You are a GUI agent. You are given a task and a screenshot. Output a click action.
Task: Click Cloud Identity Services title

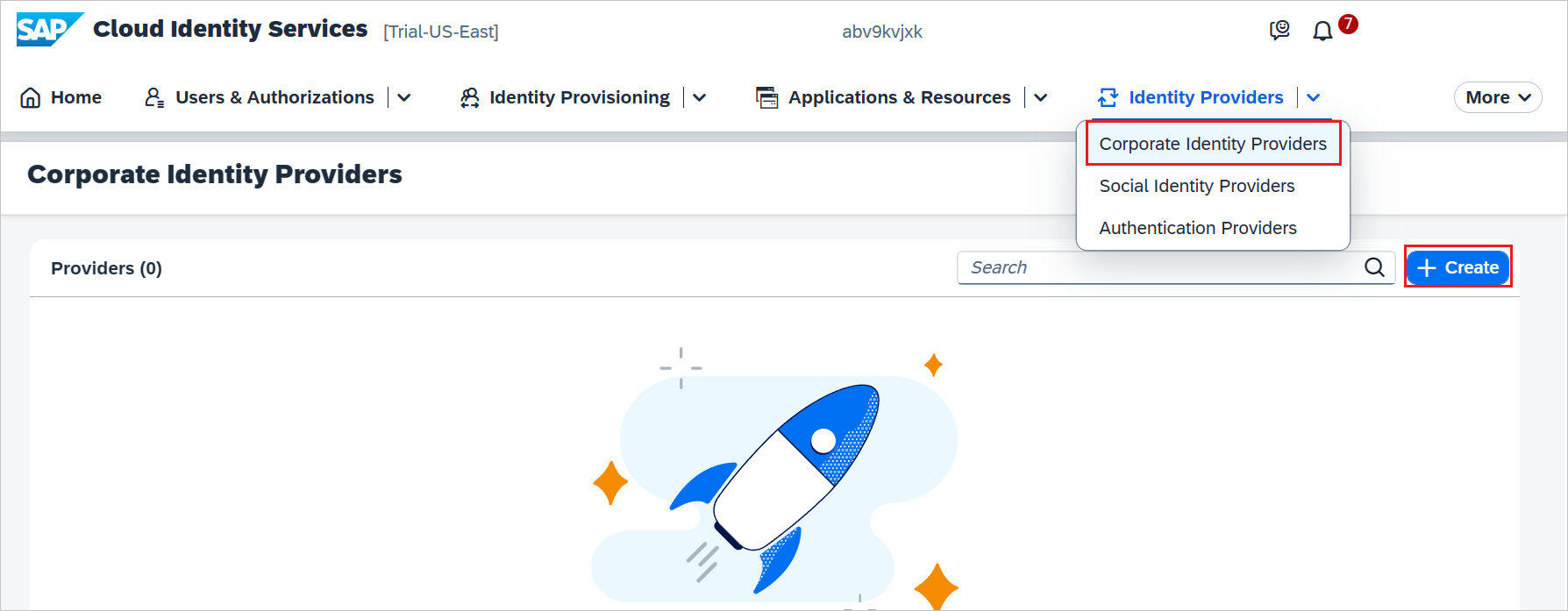tap(230, 29)
